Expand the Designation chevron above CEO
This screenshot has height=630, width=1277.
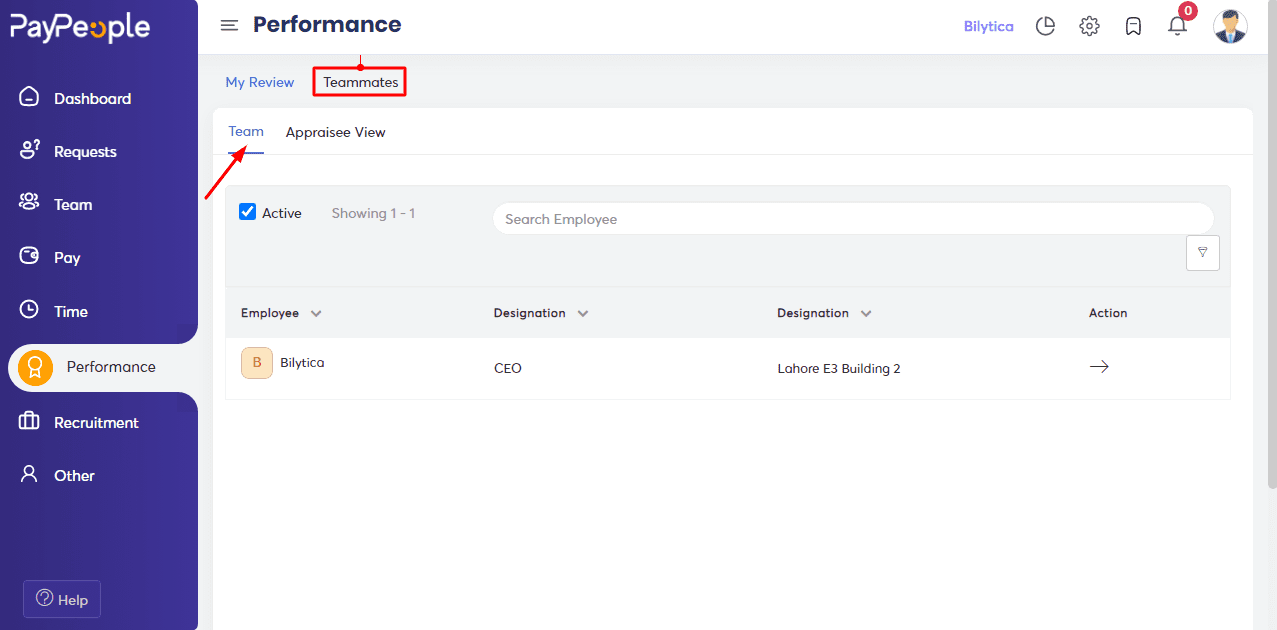(x=583, y=314)
